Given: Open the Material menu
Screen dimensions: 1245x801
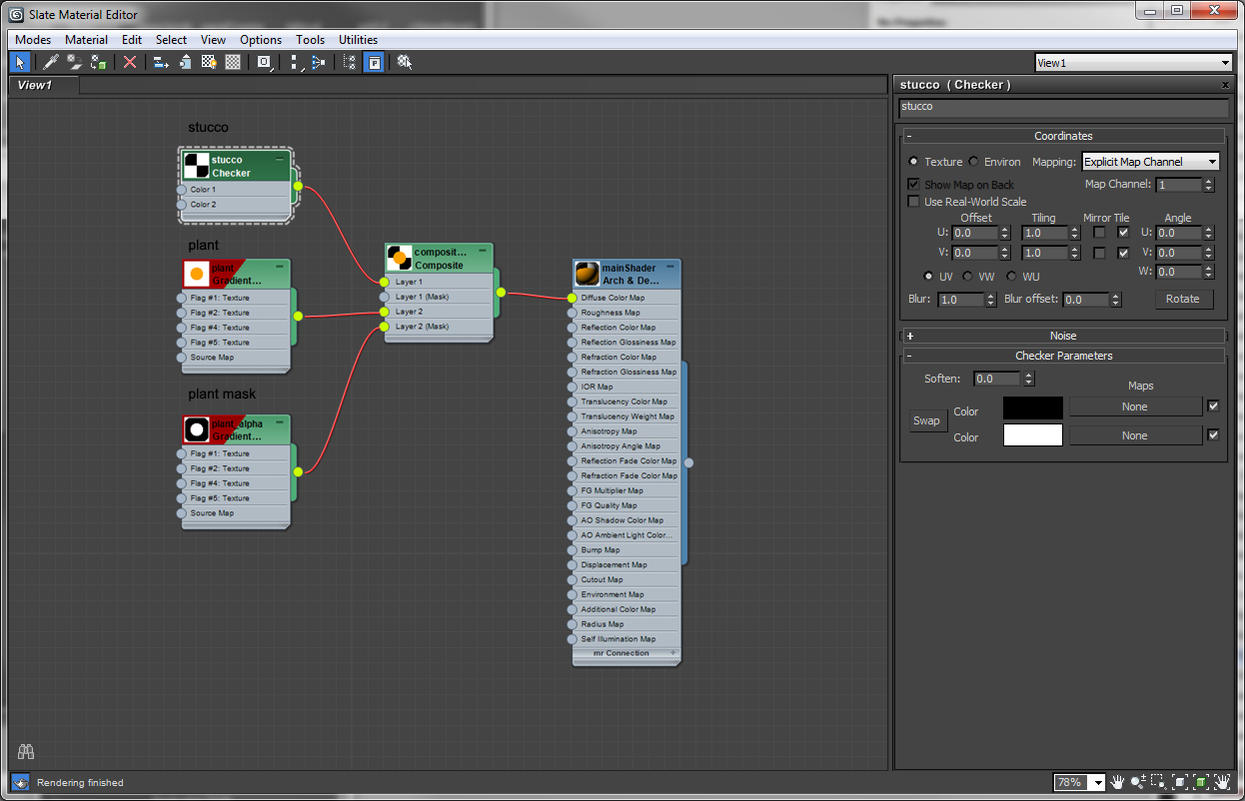Looking at the screenshot, I should pyautogui.click(x=86, y=40).
